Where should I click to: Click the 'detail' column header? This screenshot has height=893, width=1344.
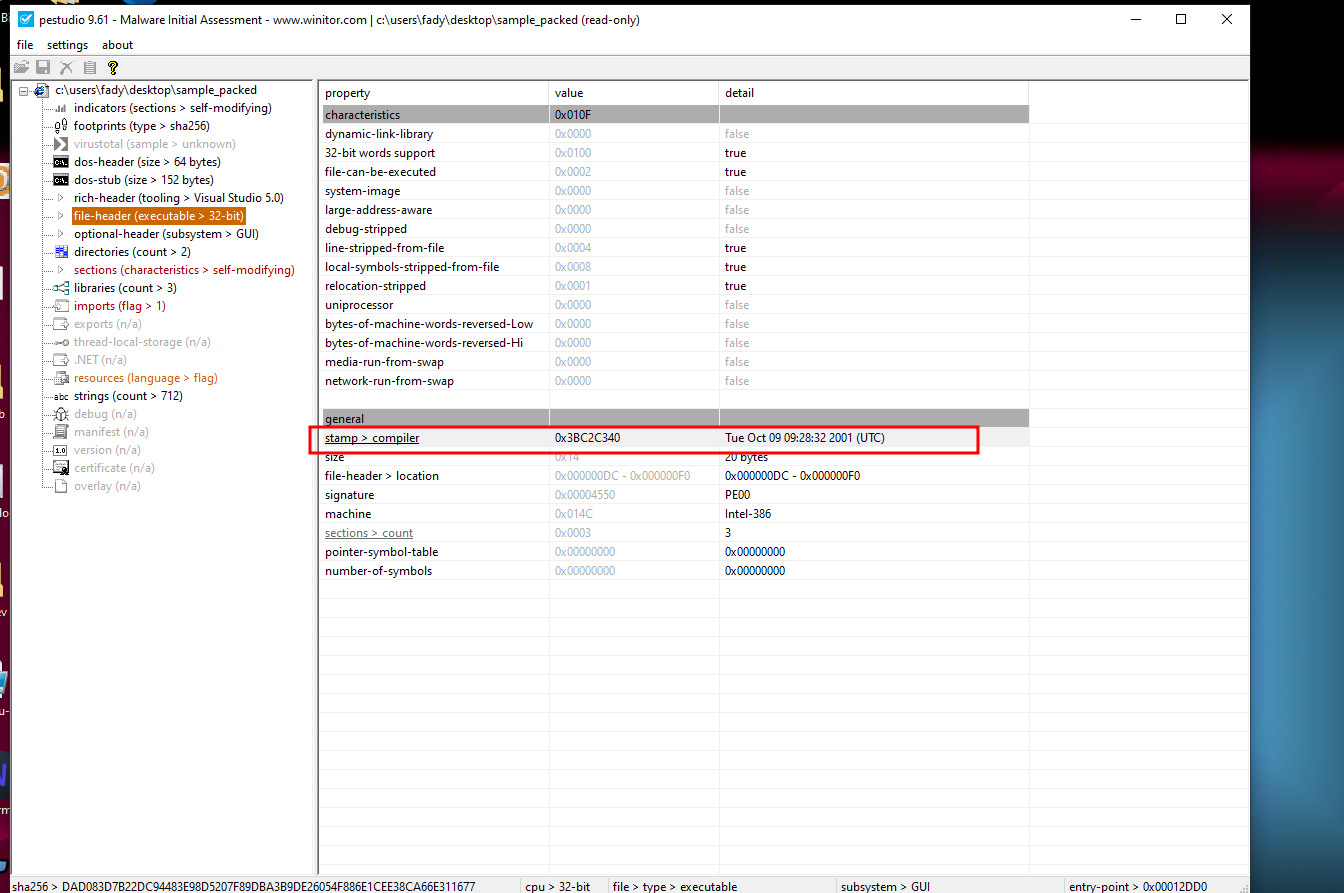point(874,93)
